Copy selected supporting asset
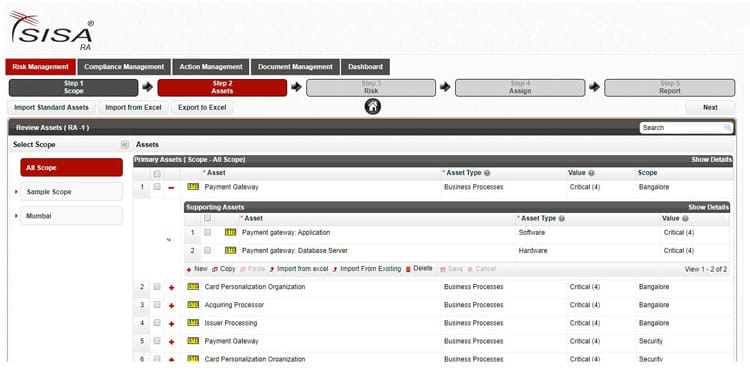The image size is (750, 384). [x=224, y=269]
